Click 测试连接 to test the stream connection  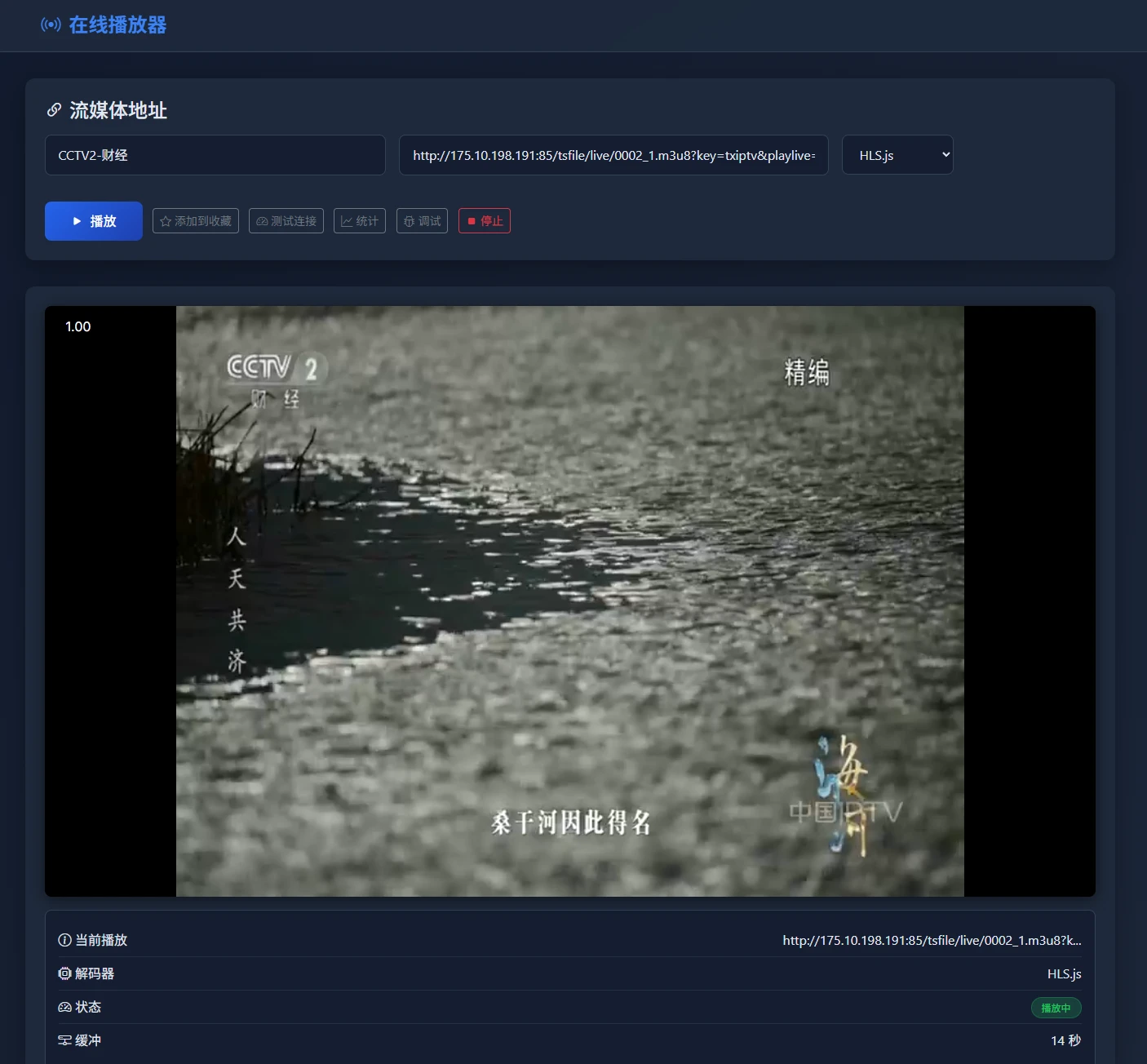[286, 220]
